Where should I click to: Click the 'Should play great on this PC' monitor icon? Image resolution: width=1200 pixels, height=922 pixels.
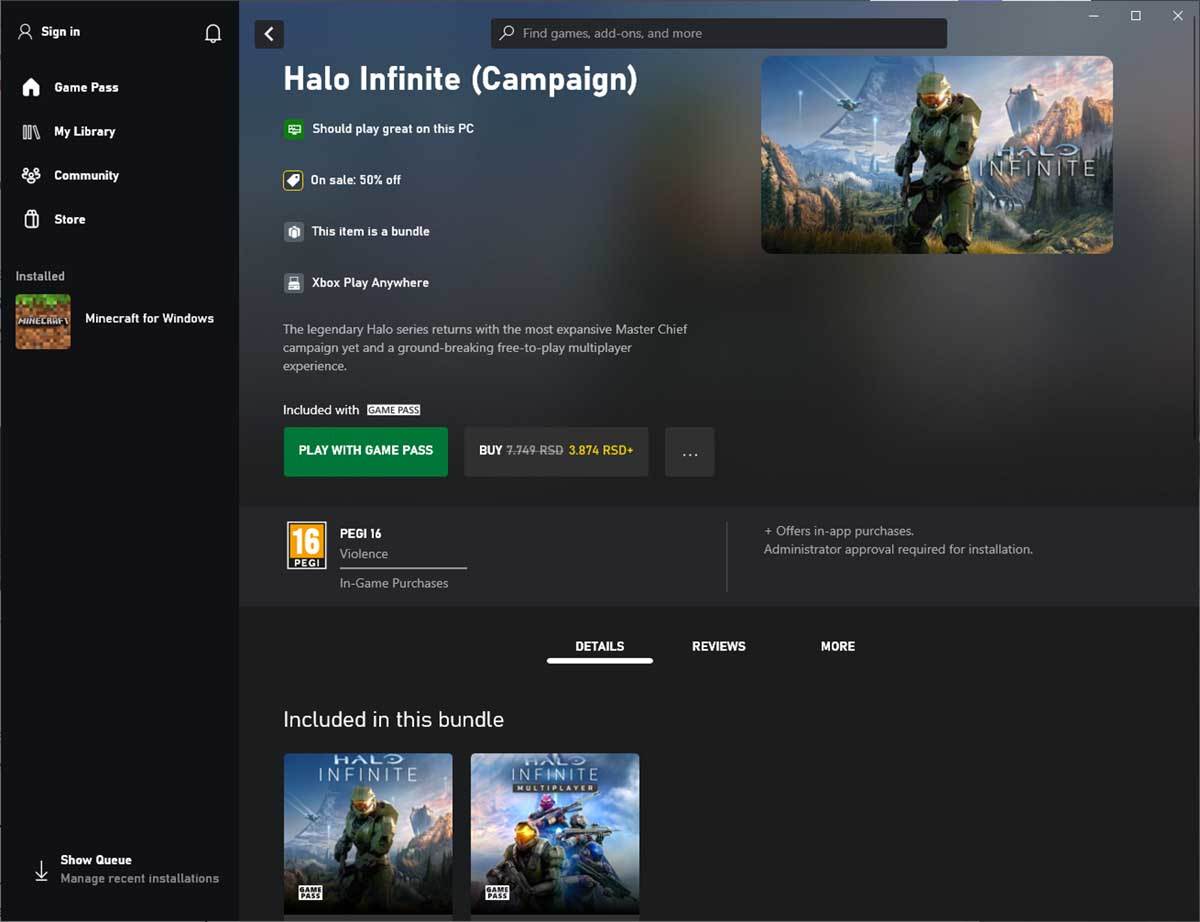(294, 129)
